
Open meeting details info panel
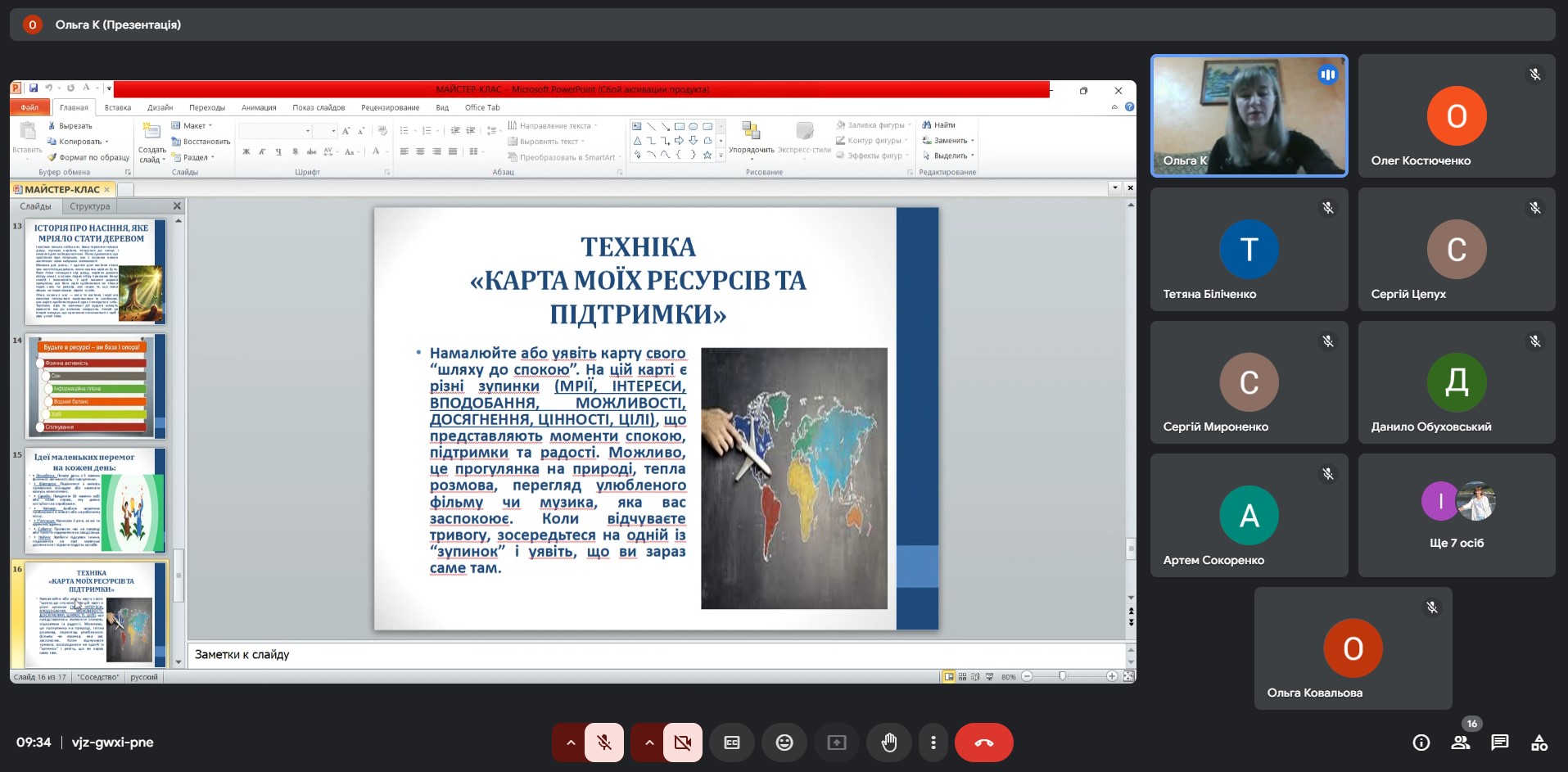click(x=1421, y=743)
